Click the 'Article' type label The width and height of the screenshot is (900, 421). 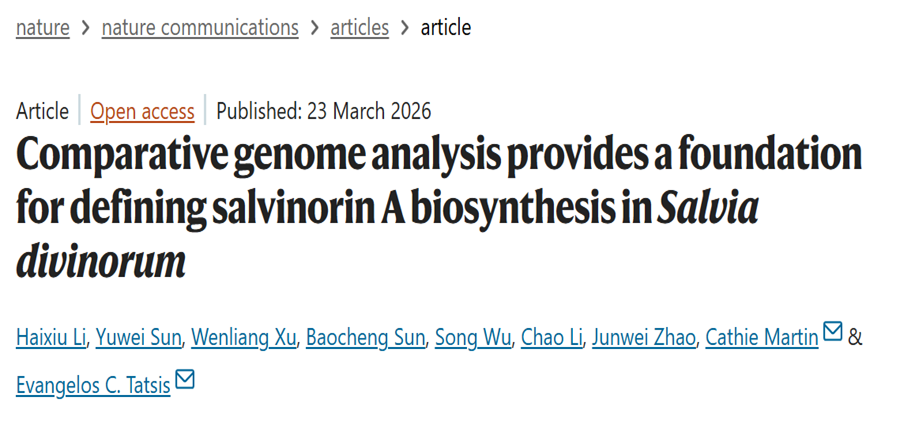tap(42, 111)
